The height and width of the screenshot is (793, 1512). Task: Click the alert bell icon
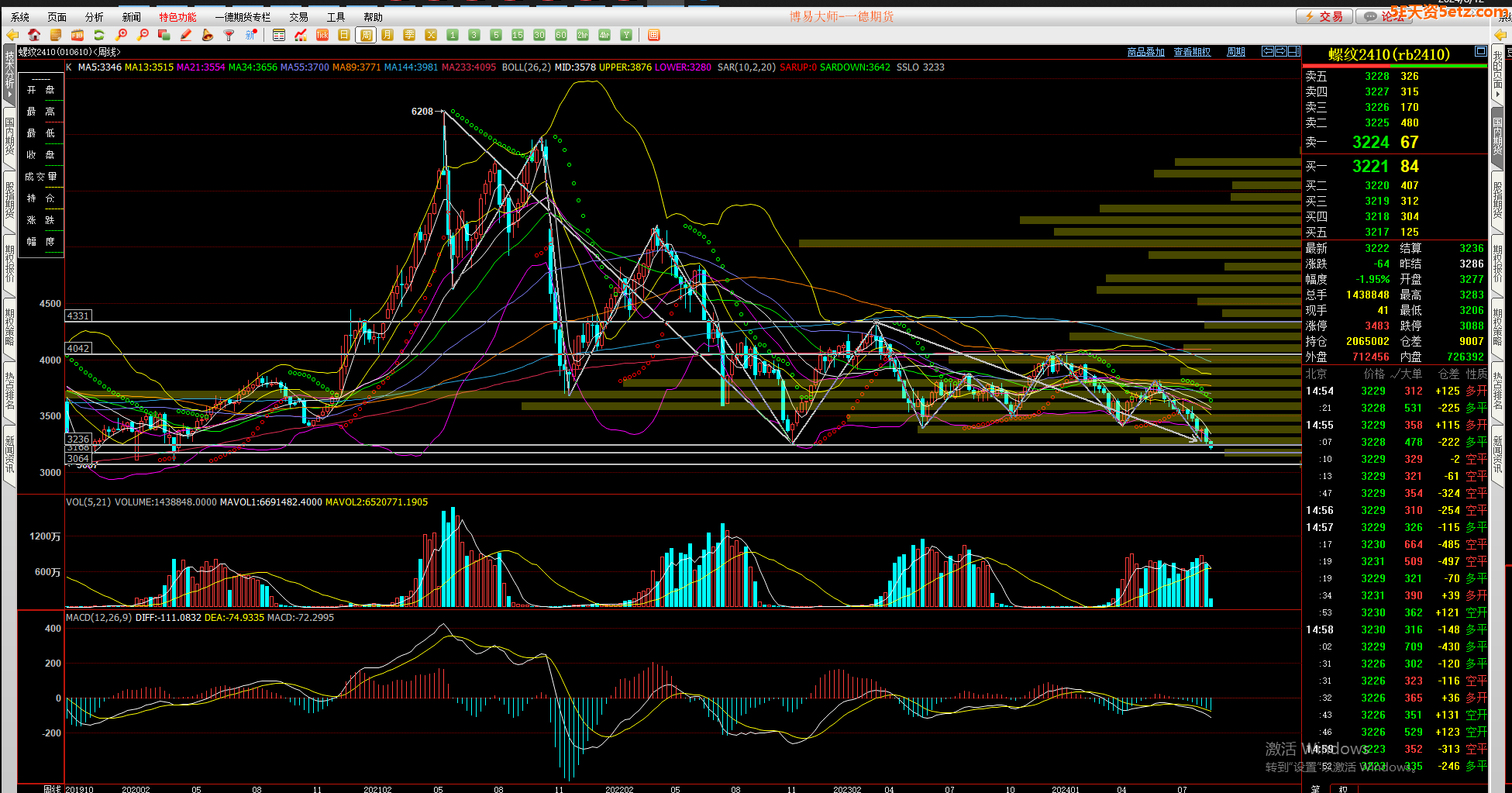click(x=207, y=35)
